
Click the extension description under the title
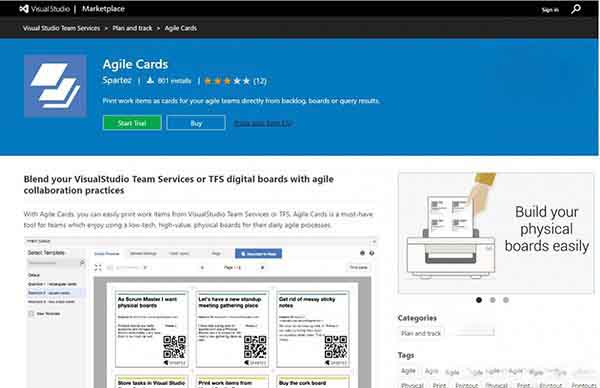pyautogui.click(x=241, y=101)
